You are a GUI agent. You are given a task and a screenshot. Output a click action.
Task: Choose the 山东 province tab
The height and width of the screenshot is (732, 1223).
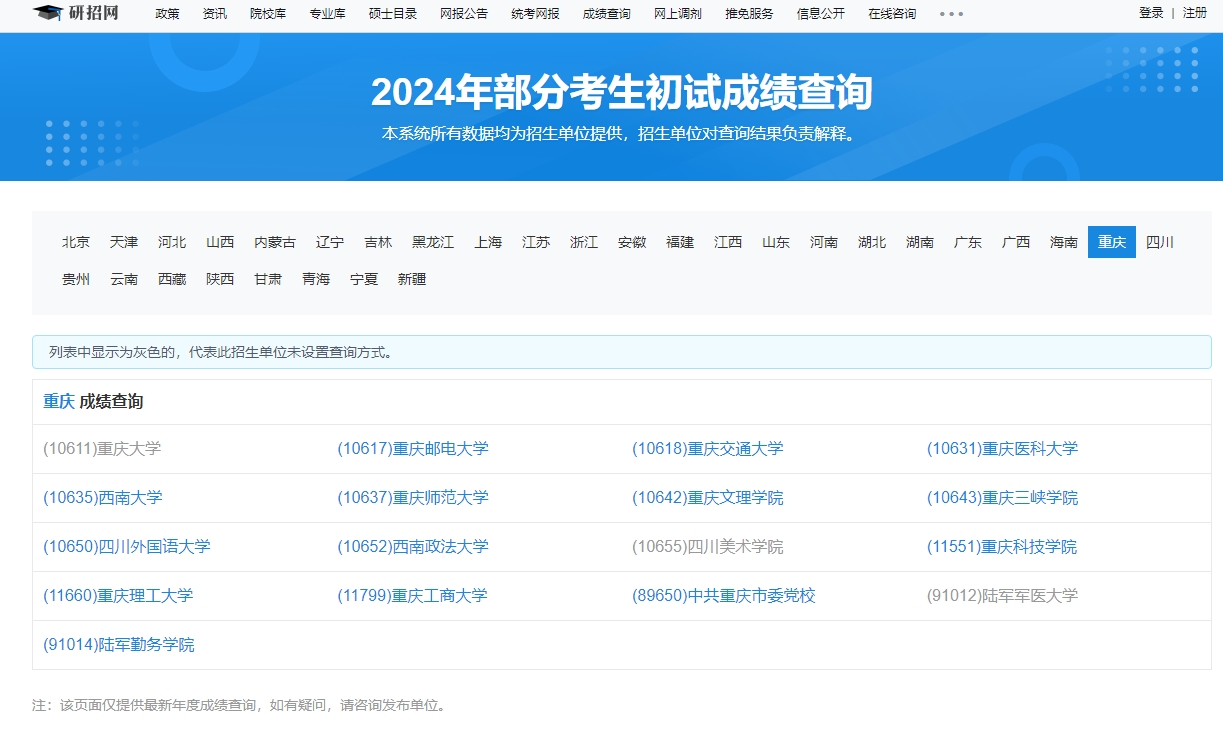pyautogui.click(x=776, y=242)
